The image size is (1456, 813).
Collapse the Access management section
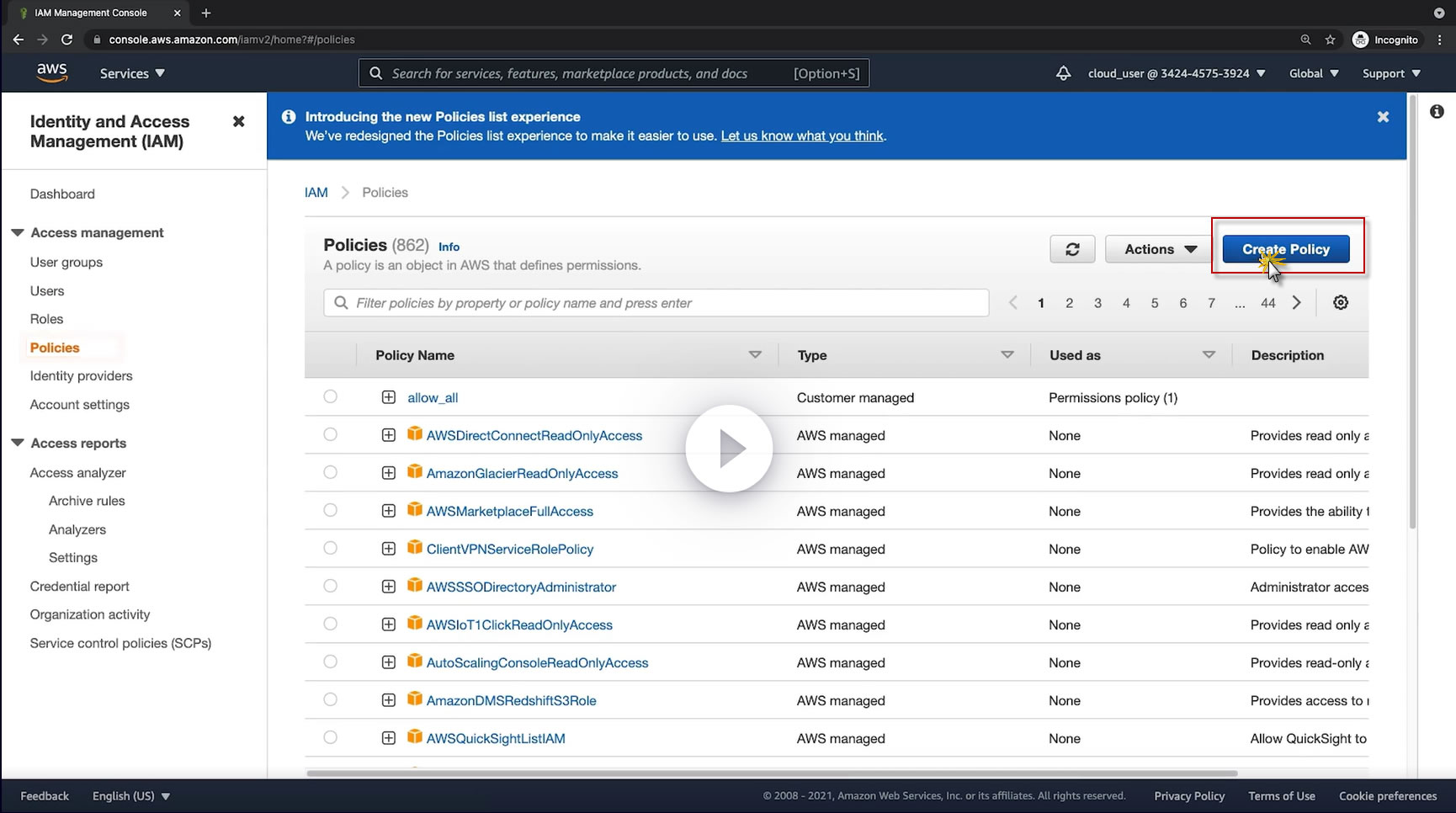(x=18, y=233)
